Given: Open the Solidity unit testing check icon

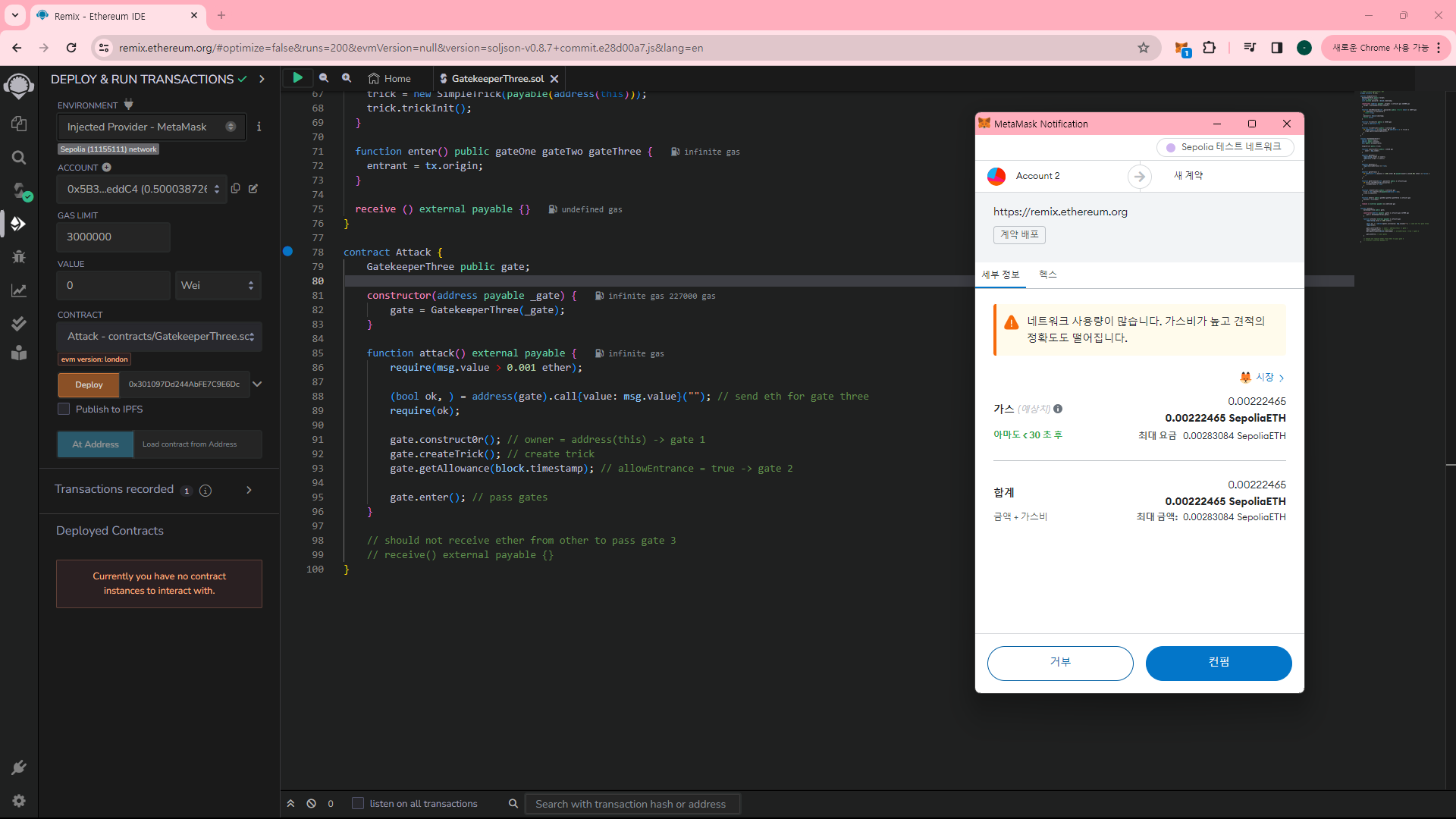Looking at the screenshot, I should point(20,324).
